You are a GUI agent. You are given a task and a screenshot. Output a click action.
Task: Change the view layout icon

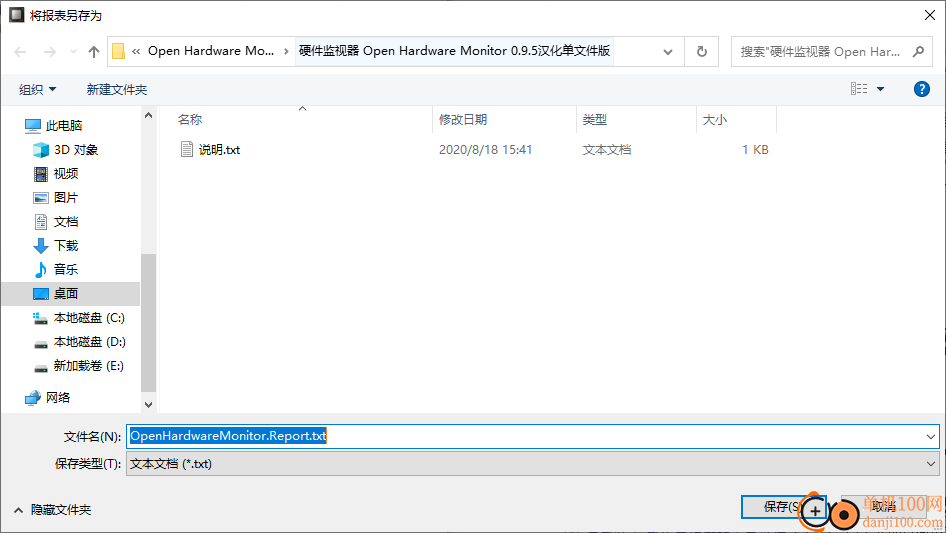point(859,89)
